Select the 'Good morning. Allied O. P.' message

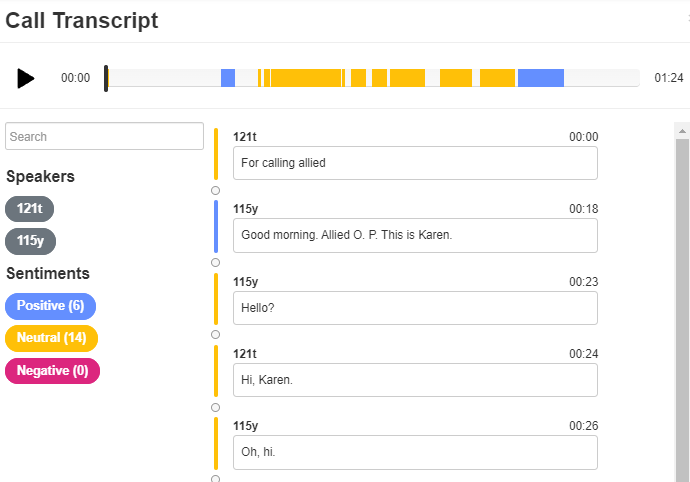click(415, 235)
